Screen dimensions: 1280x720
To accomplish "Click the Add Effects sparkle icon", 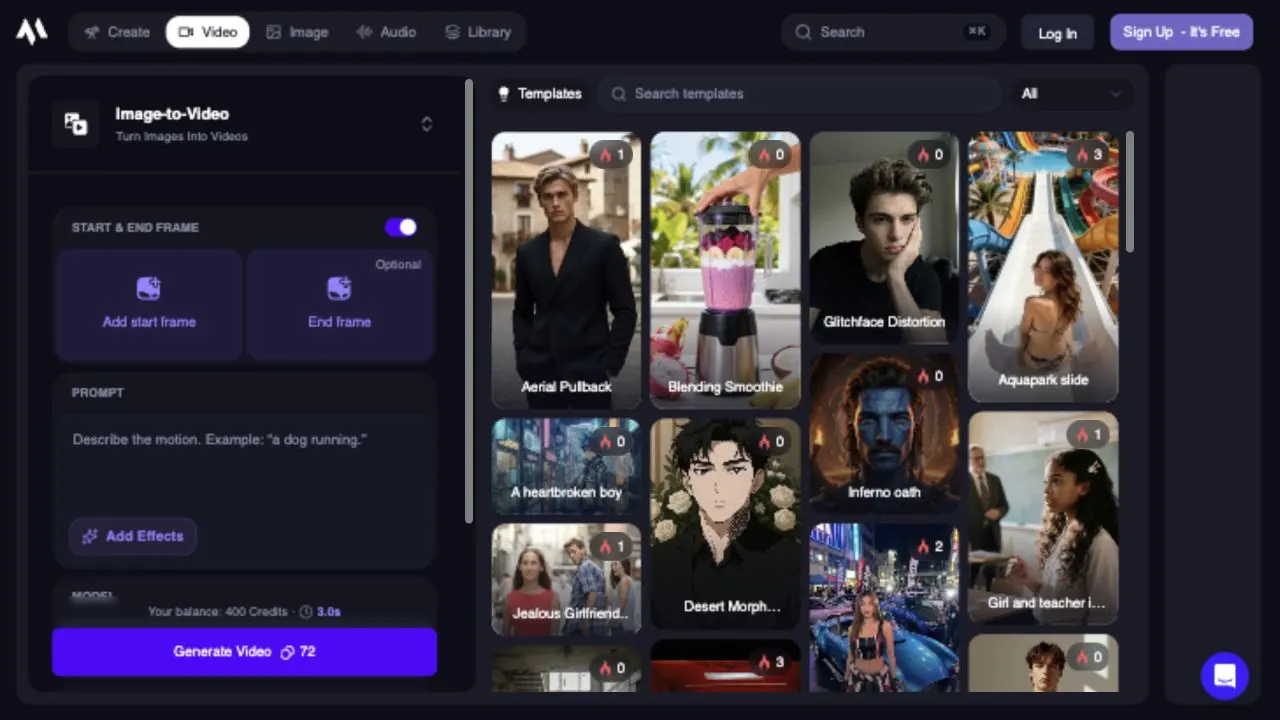I will coord(90,536).
